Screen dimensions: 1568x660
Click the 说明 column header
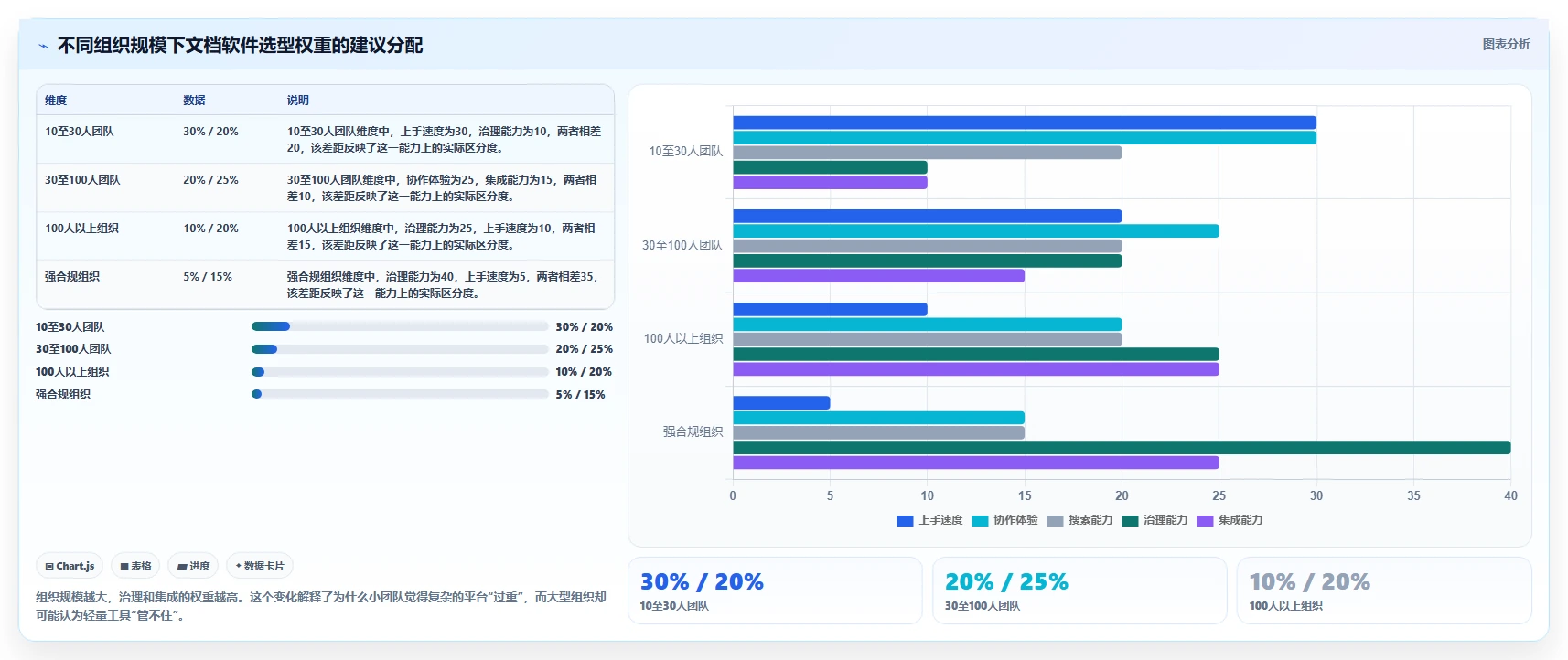[298, 101]
